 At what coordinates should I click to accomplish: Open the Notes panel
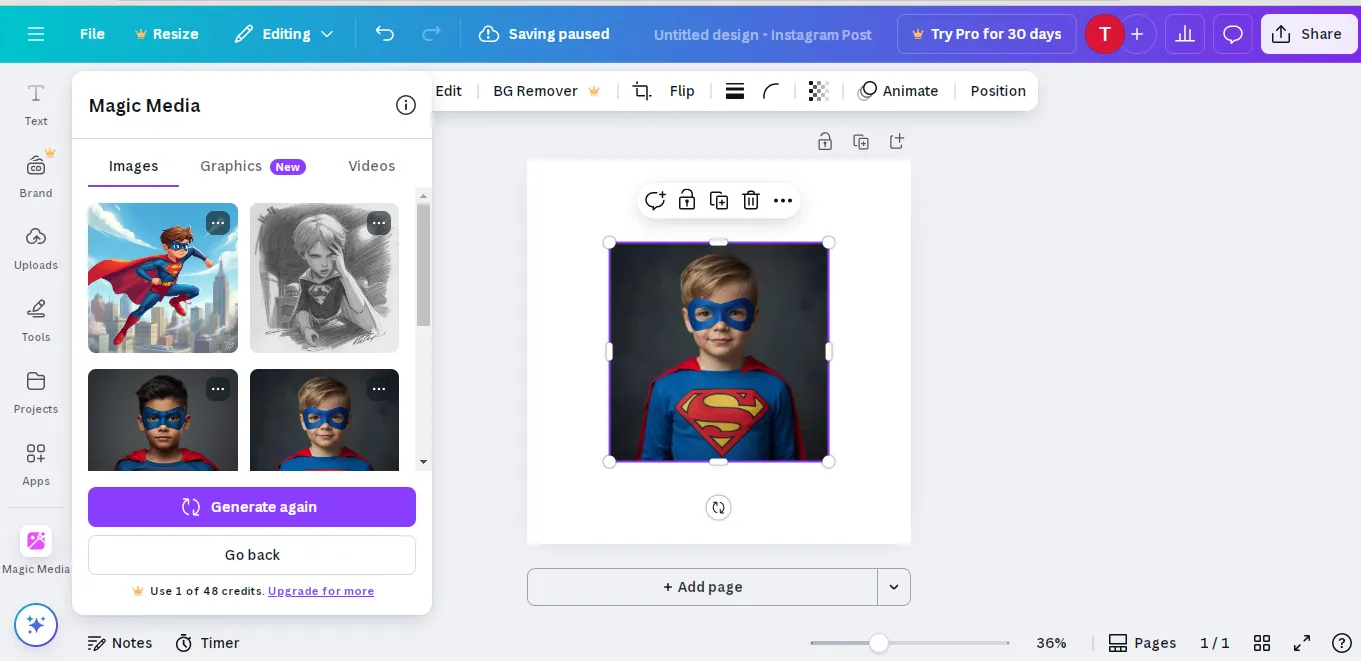pos(120,643)
